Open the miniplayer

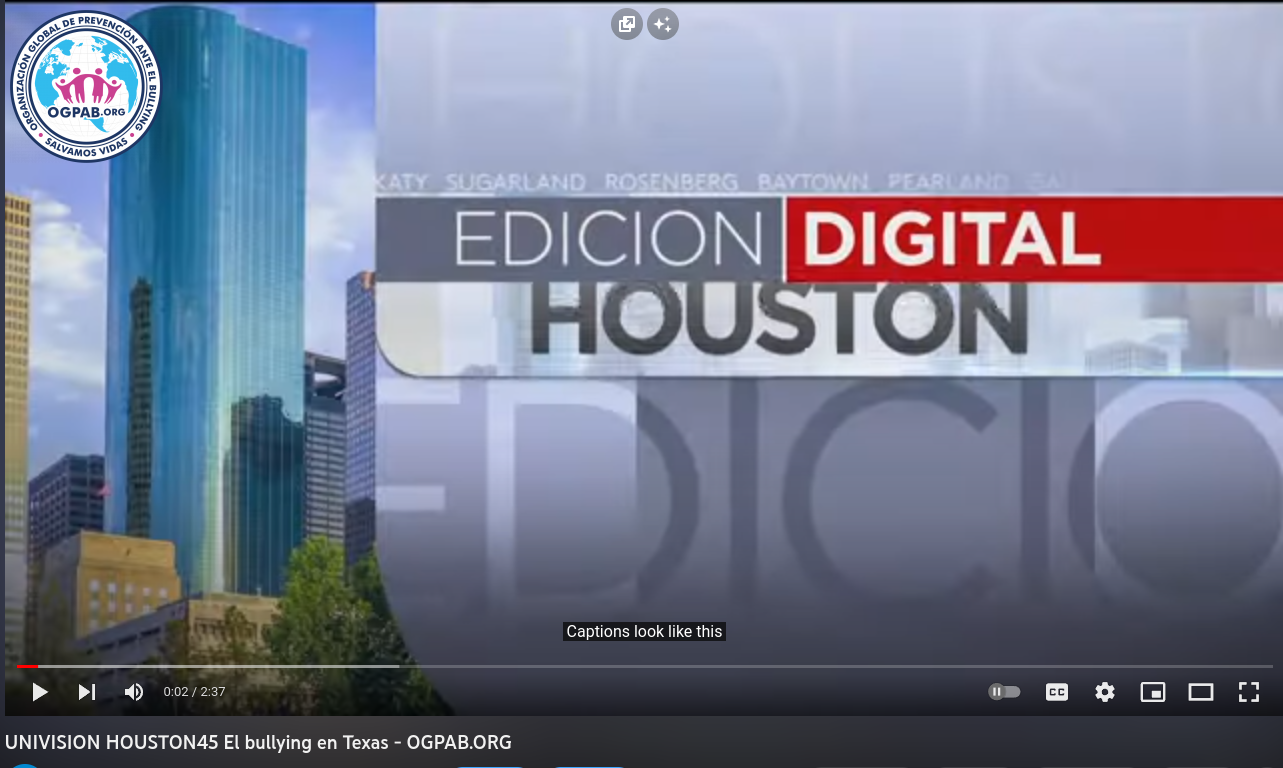[1153, 692]
